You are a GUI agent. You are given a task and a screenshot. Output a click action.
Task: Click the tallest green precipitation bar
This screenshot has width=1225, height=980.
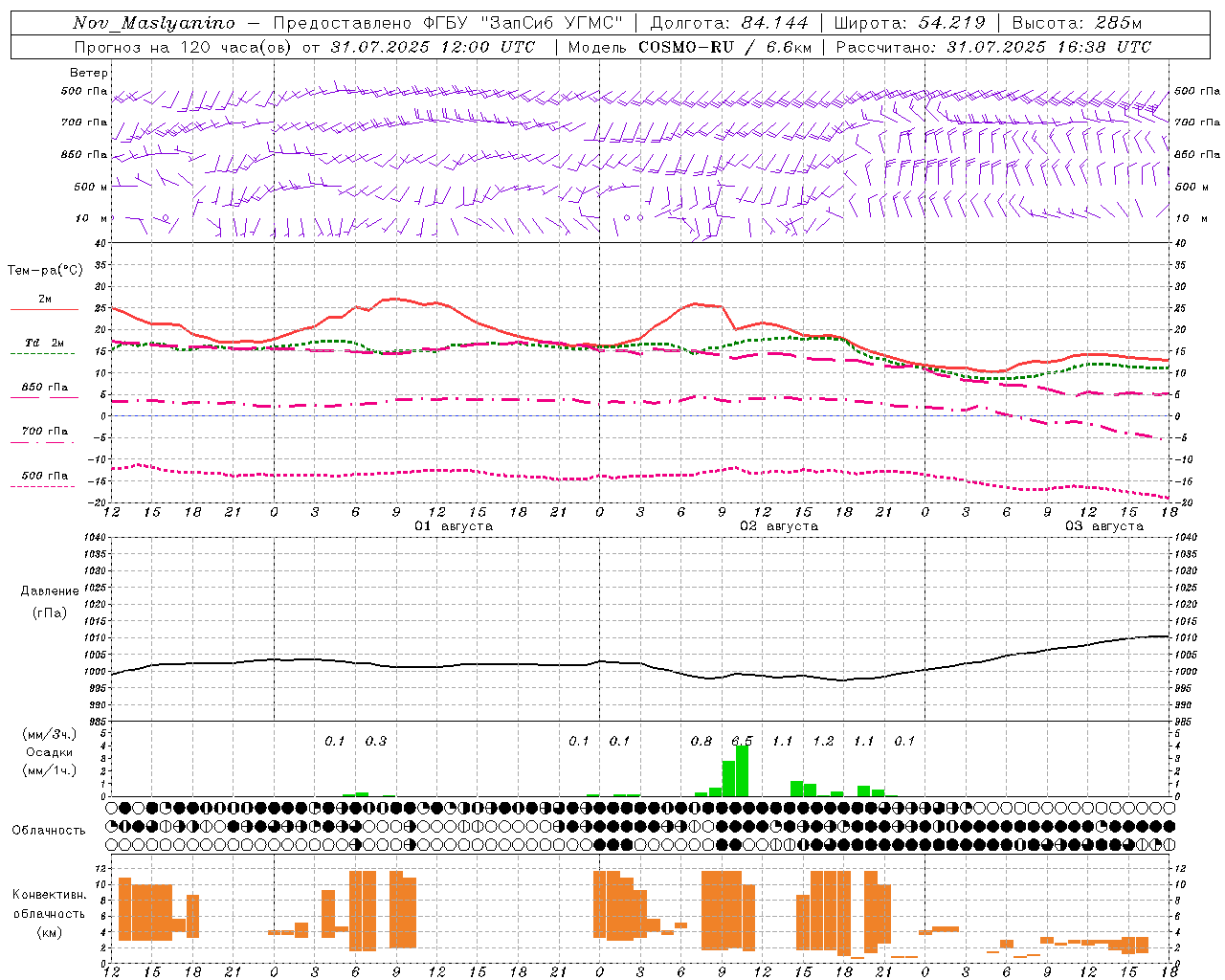point(742,770)
